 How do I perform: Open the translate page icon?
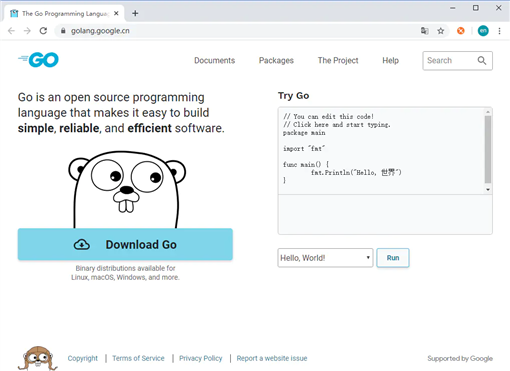click(424, 31)
